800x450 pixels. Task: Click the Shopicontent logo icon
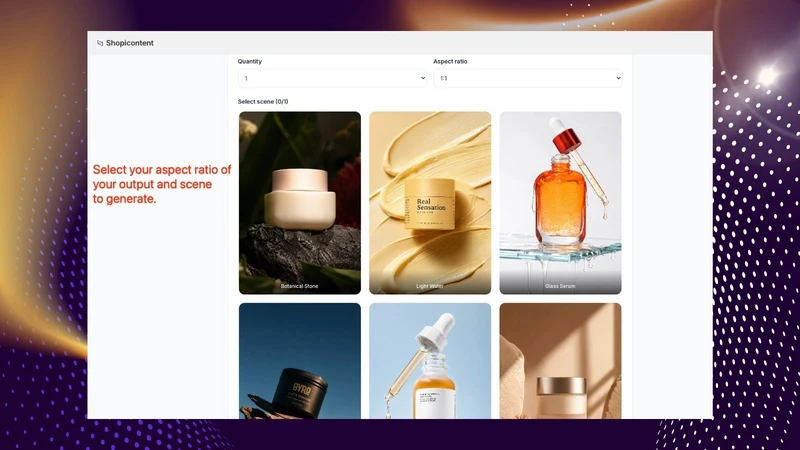(100, 43)
